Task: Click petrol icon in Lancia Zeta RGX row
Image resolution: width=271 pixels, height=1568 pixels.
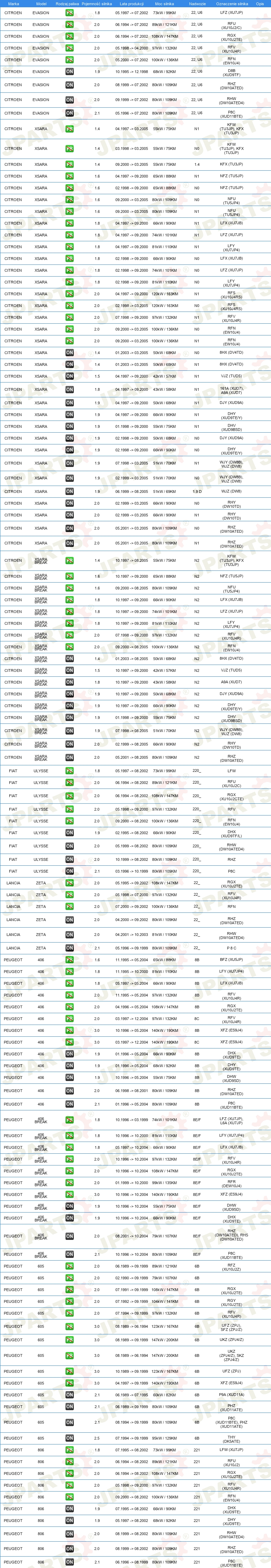Action: (69, 883)
